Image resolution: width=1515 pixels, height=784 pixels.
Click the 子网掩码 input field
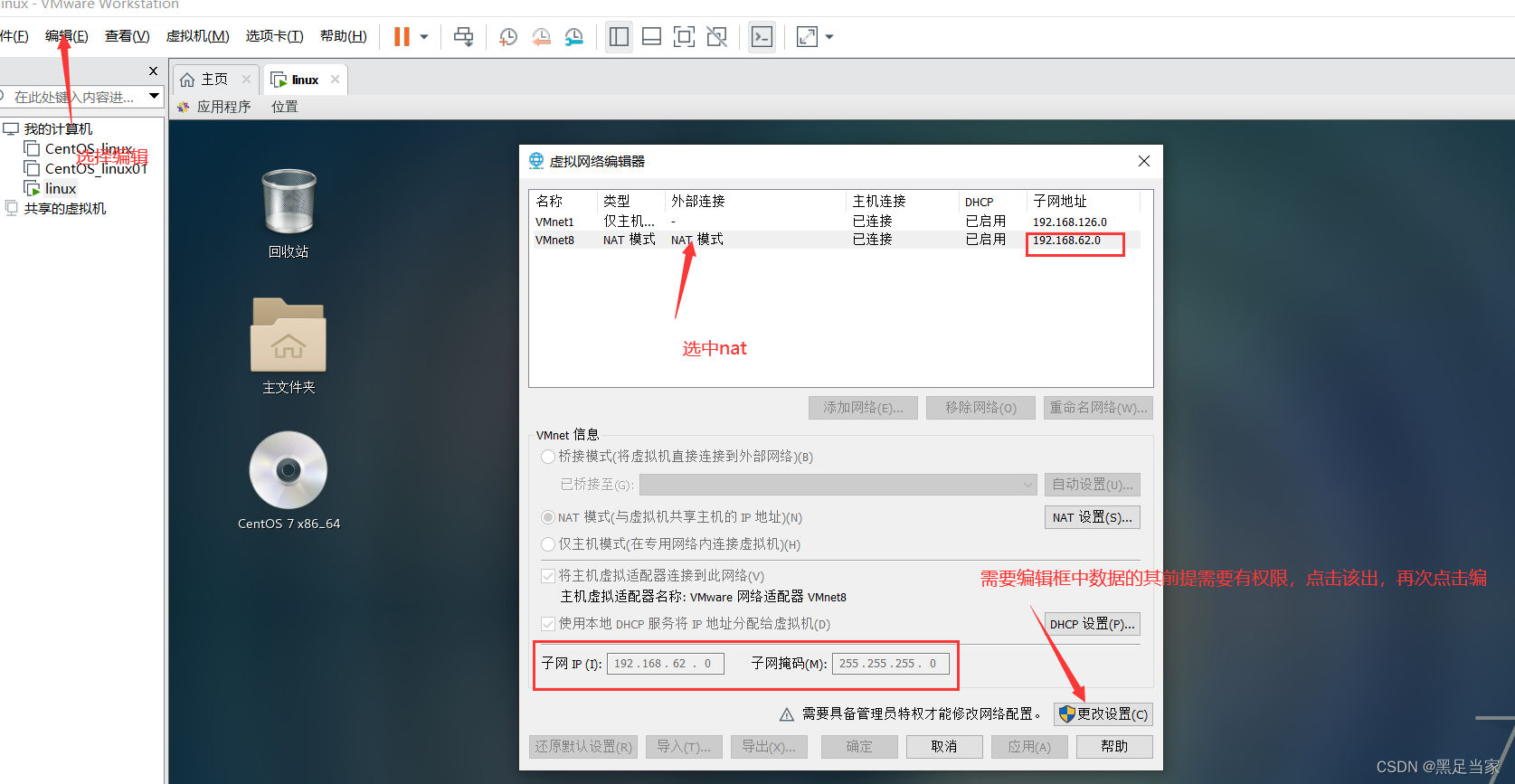tap(890, 664)
